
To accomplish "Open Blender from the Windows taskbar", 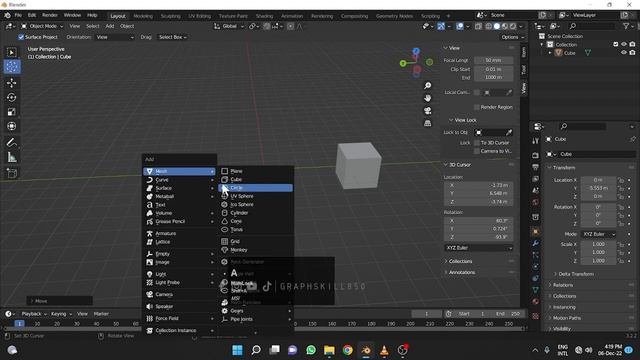I will (366, 350).
